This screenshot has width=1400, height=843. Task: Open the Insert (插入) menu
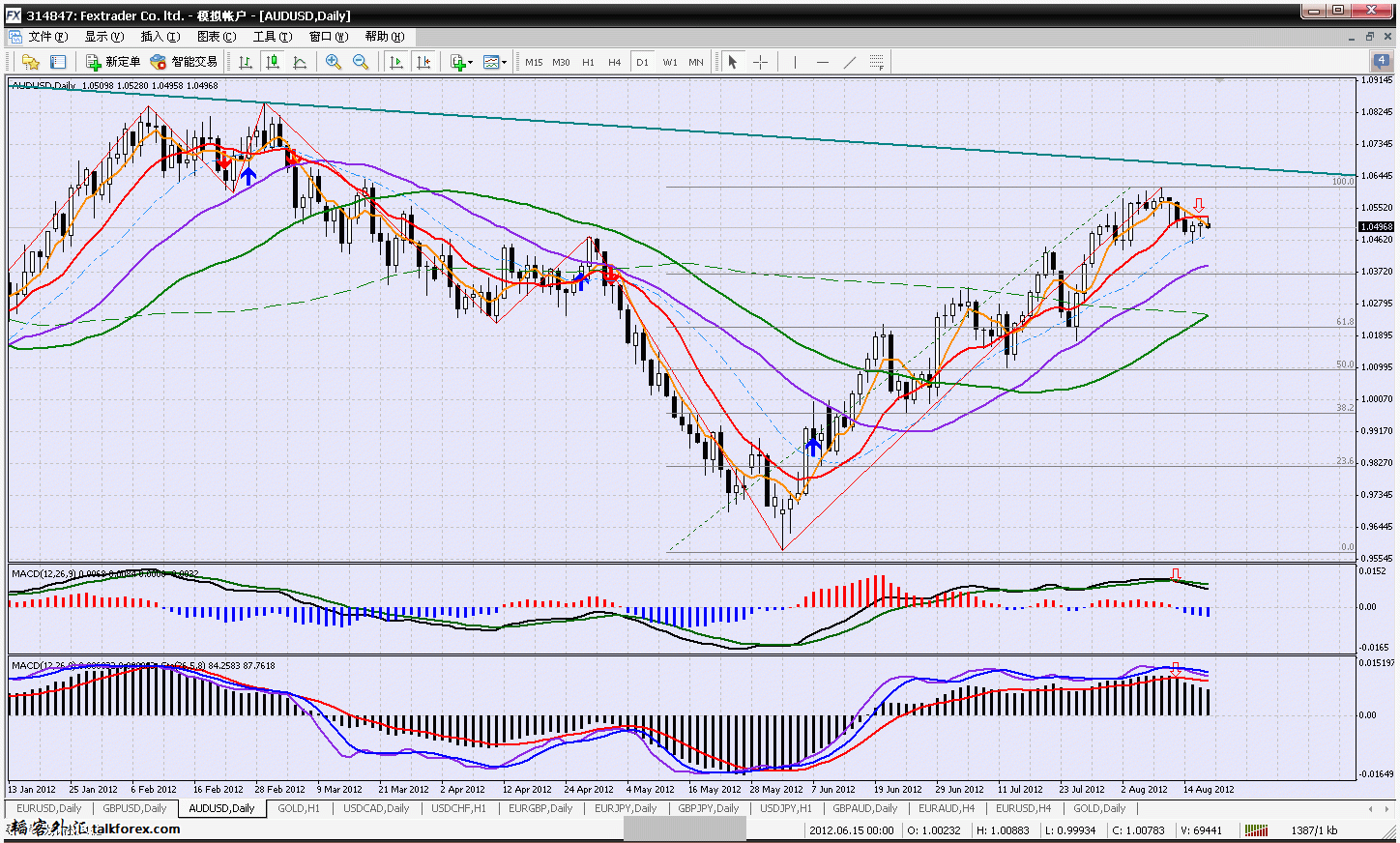(160, 37)
